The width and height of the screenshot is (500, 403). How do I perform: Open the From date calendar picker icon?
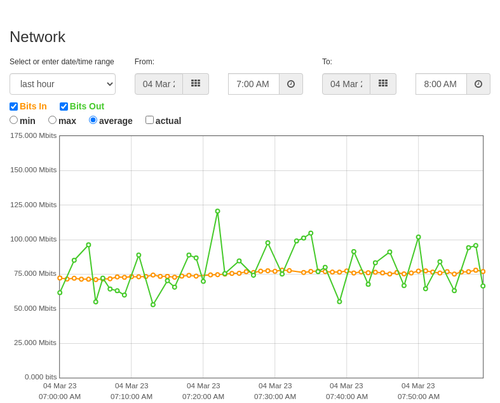(x=196, y=84)
